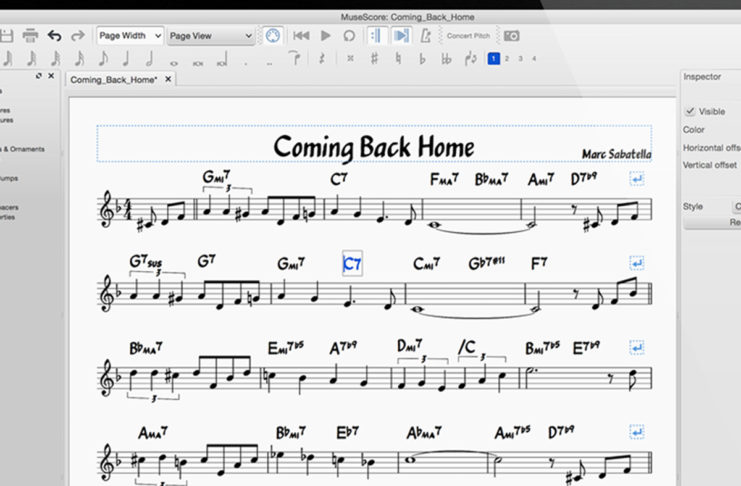
Task: Select the 32nd note duration
Action: [x=56, y=59]
